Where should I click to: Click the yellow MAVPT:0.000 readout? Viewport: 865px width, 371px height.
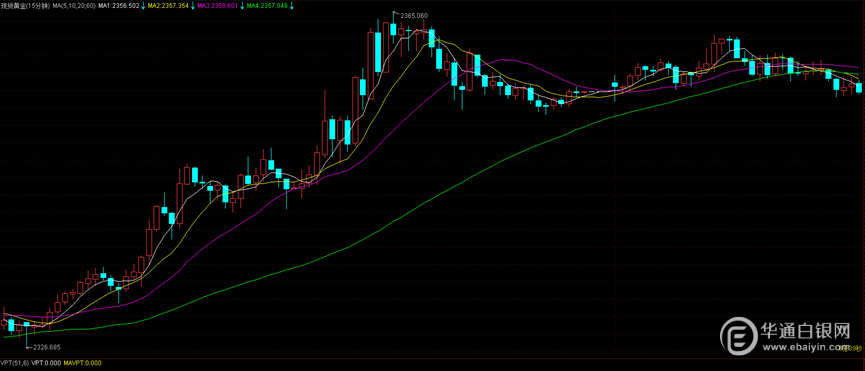coord(83,363)
